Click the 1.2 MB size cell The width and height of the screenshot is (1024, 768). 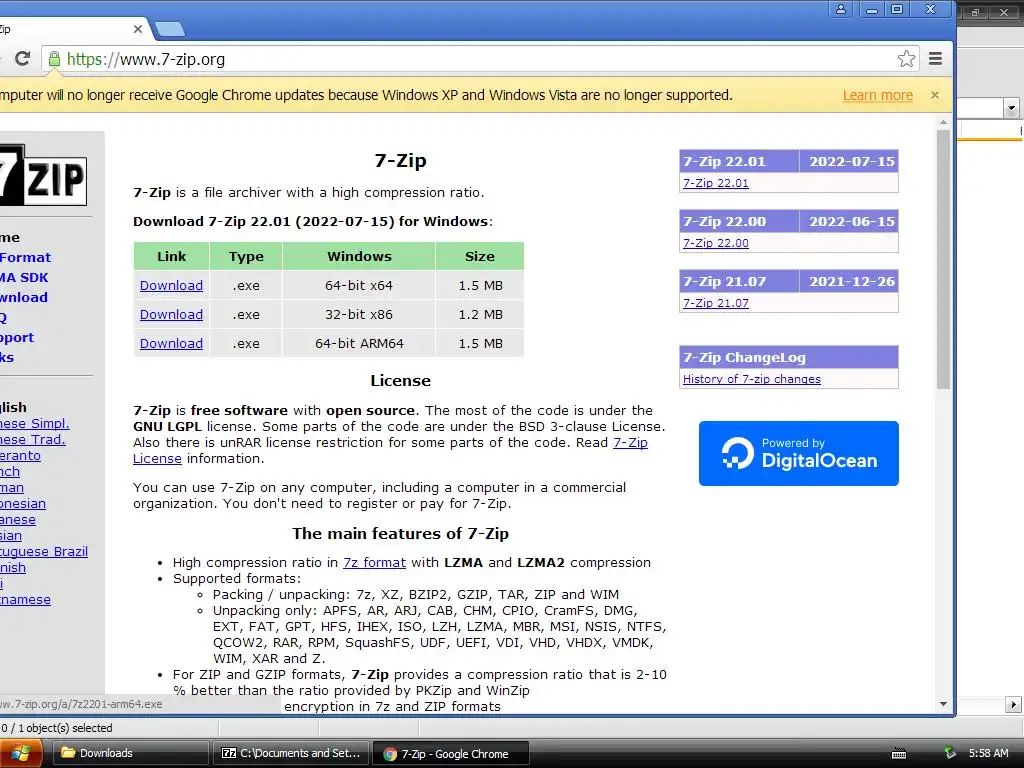click(480, 314)
